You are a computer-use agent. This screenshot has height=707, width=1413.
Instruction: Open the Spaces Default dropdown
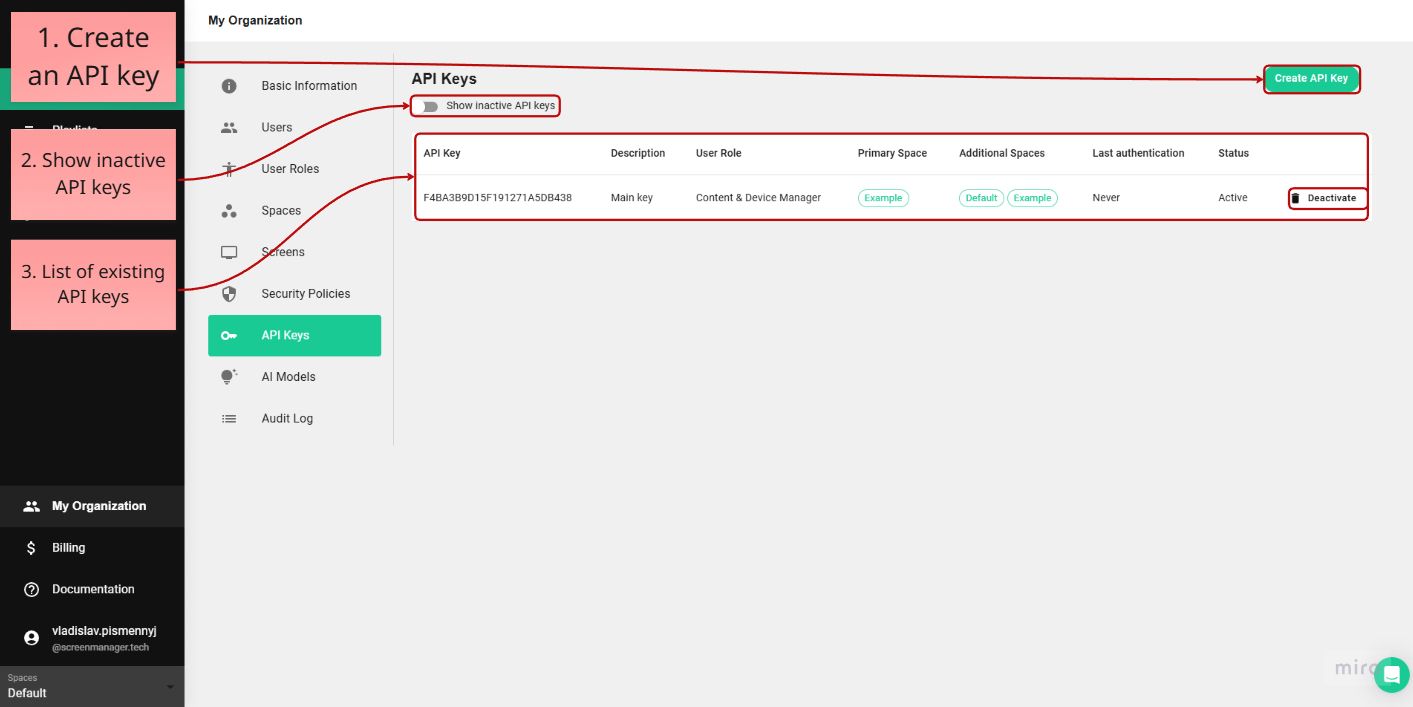(92, 686)
